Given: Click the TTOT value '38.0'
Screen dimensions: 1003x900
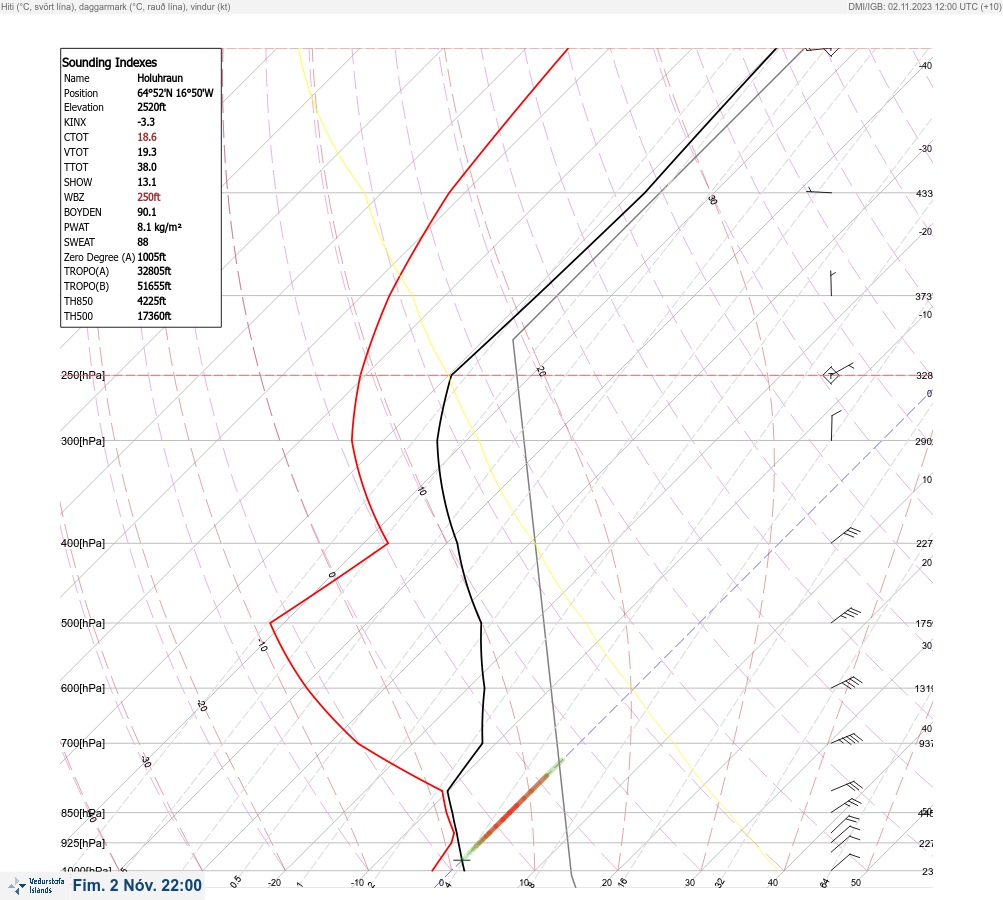Looking at the screenshot, I should 146,167.
